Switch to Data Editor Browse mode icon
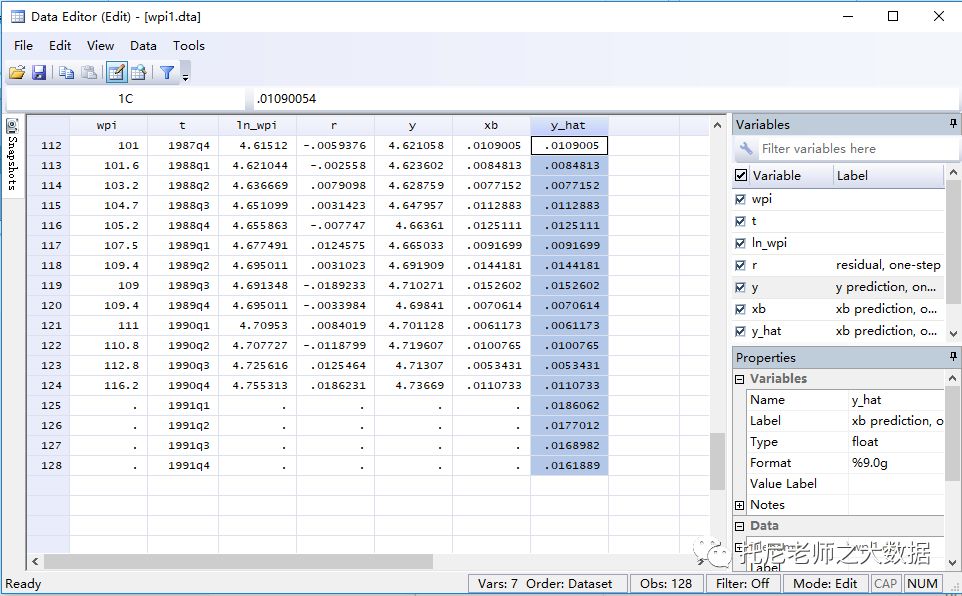 click(x=139, y=73)
